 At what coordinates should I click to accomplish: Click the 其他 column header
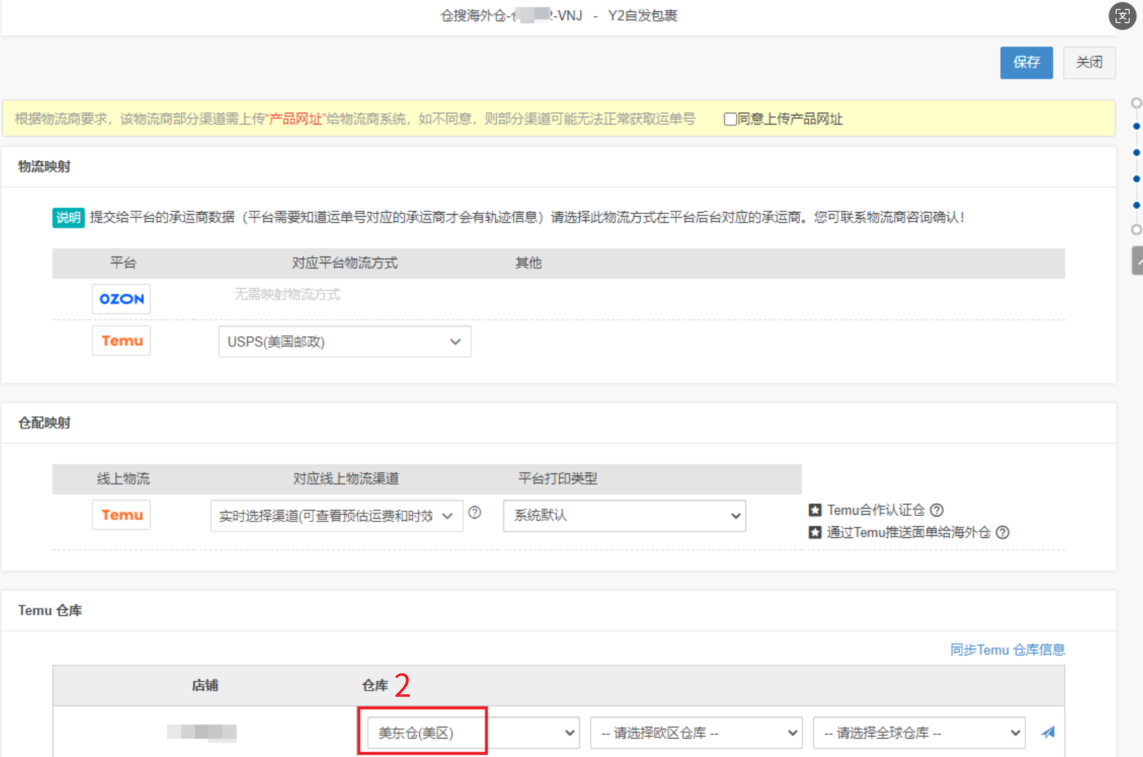pyautogui.click(x=528, y=263)
